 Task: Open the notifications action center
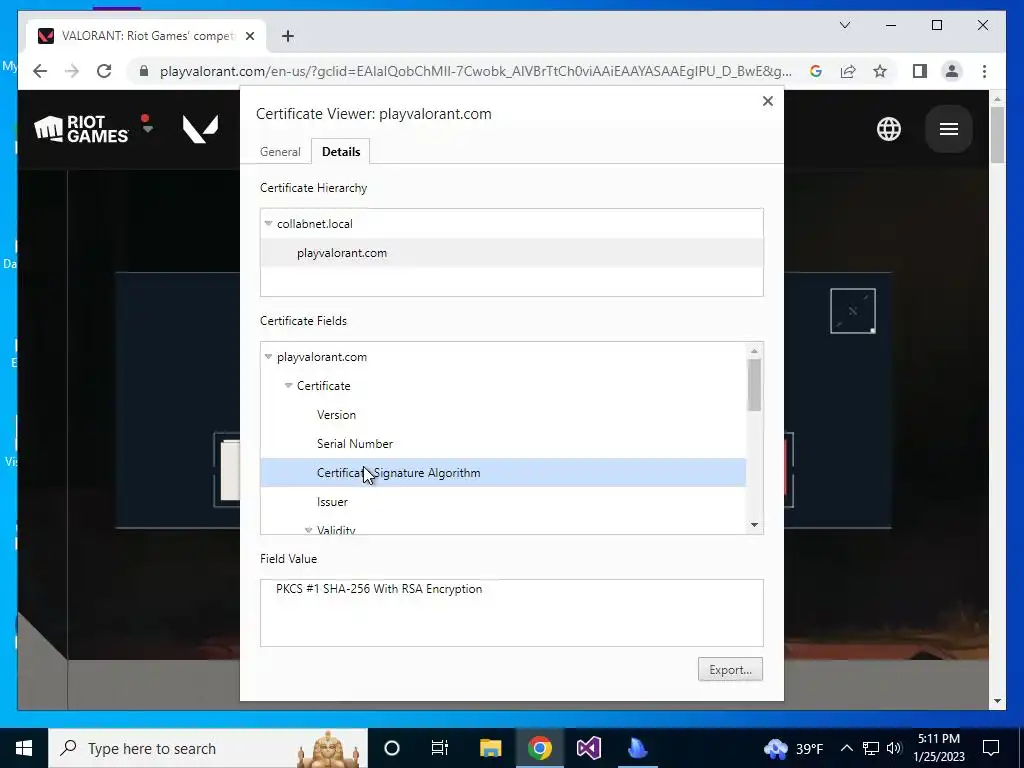(991, 748)
